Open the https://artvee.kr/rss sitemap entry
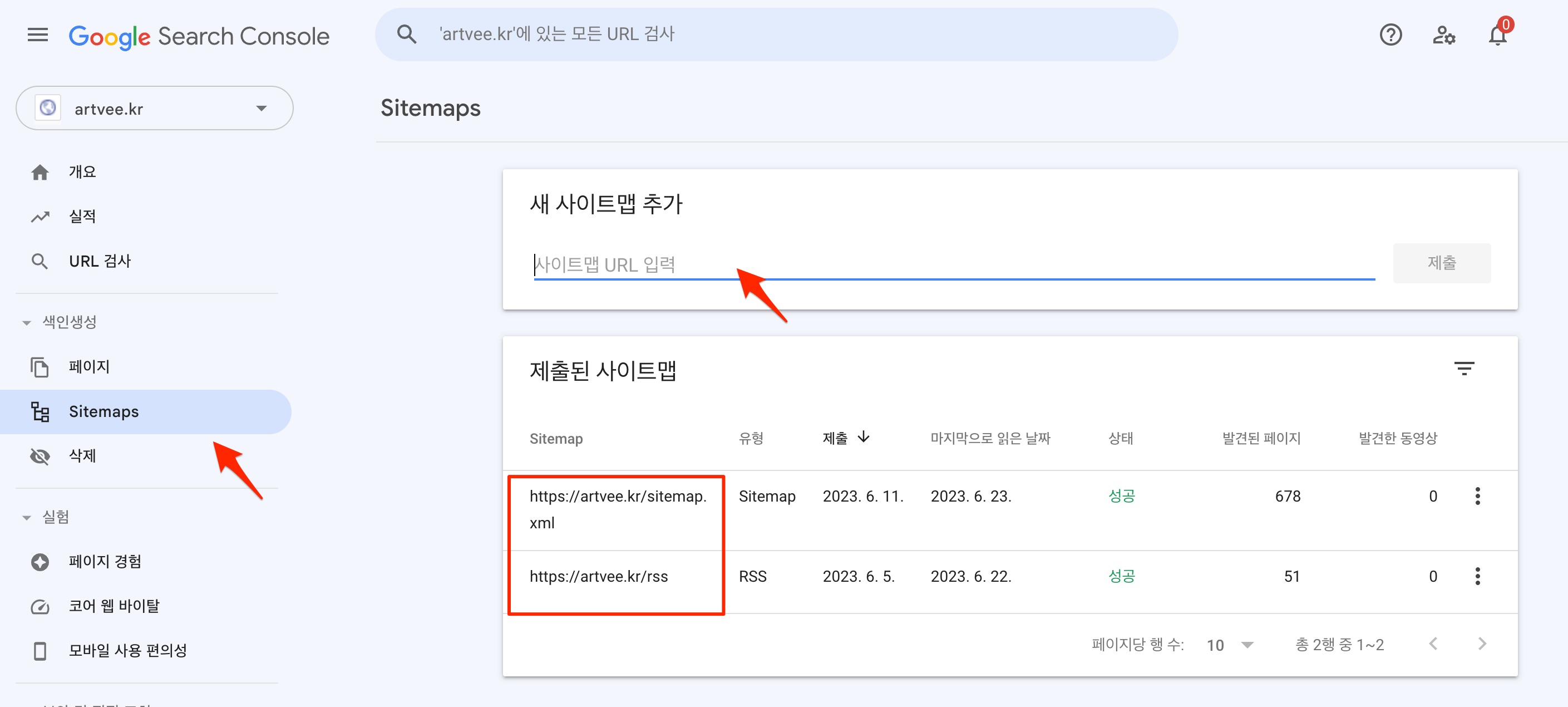The width and height of the screenshot is (1568, 707). 598,576
